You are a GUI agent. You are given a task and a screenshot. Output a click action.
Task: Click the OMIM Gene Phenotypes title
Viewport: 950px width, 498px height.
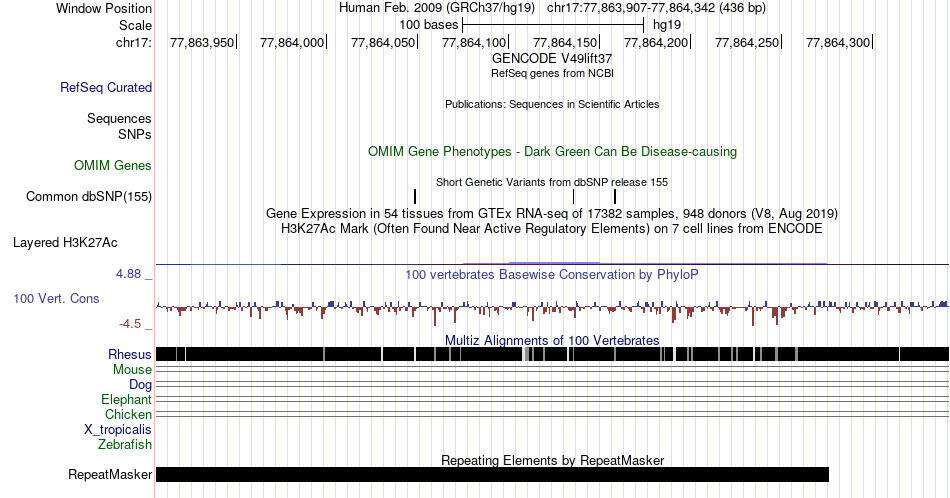coord(552,151)
